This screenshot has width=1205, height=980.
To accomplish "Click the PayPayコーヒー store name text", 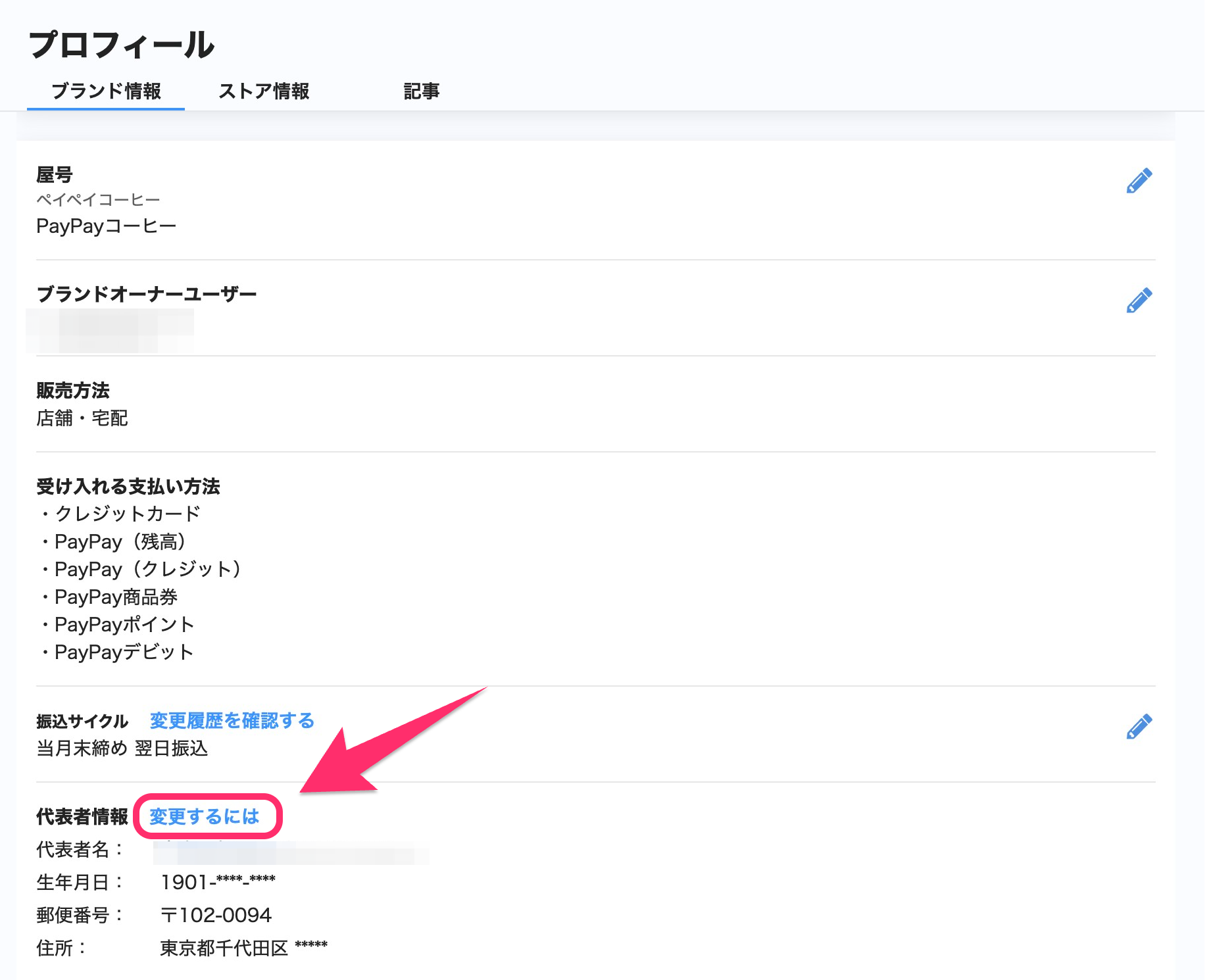I will 106,226.
